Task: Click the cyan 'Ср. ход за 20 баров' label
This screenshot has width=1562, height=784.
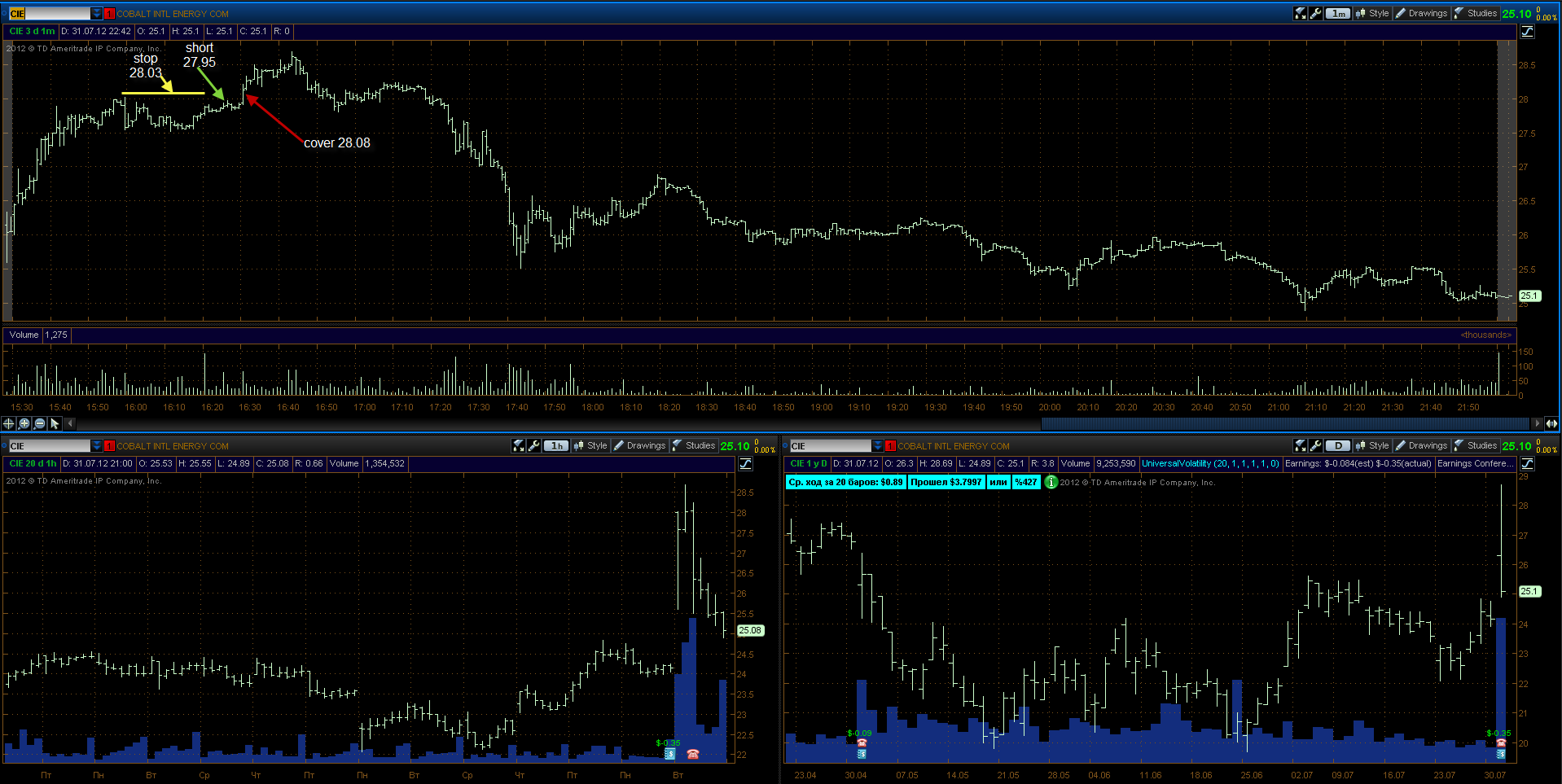Action: pyautogui.click(x=846, y=482)
